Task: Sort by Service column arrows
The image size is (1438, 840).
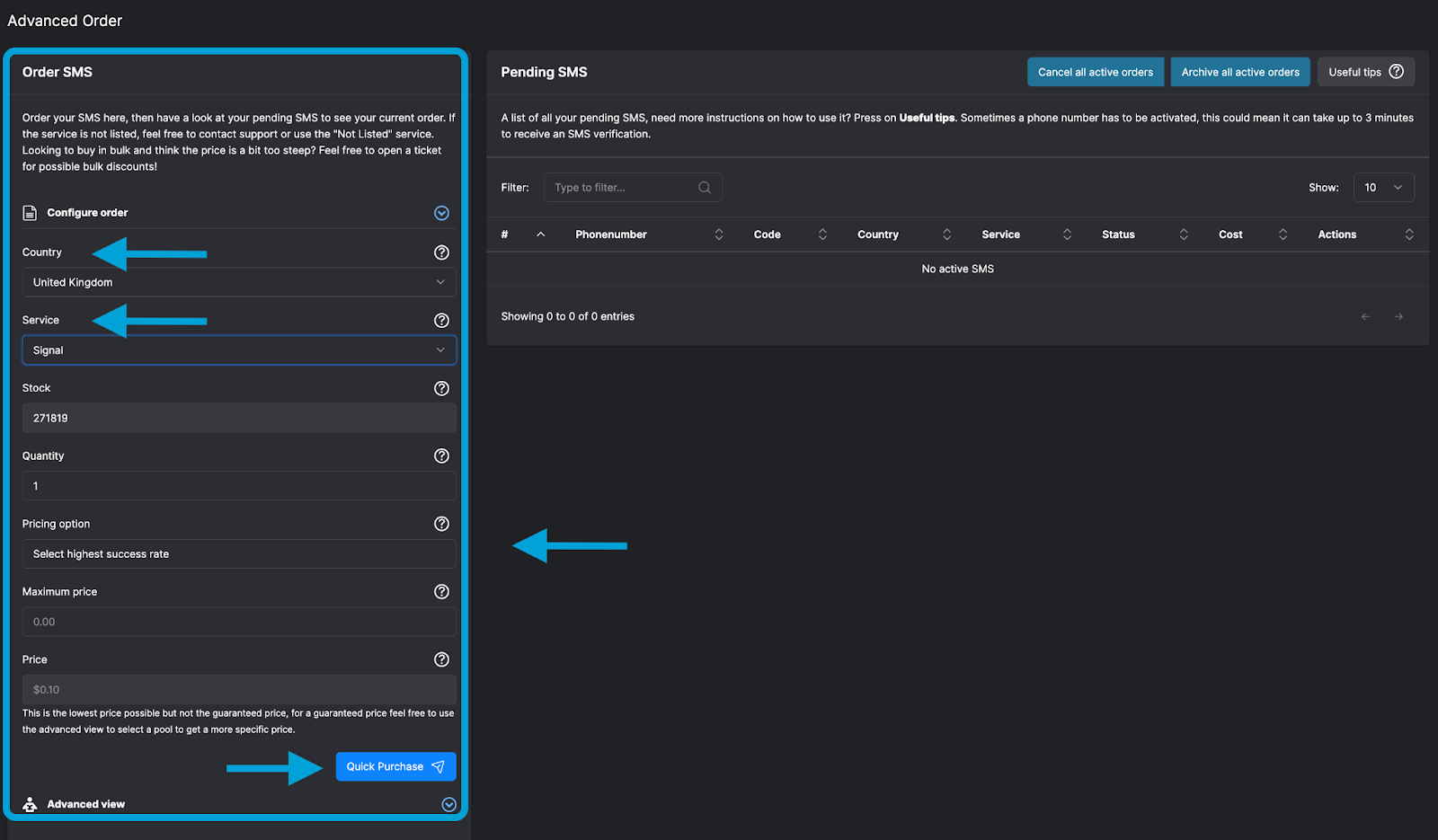Action: [x=1067, y=234]
